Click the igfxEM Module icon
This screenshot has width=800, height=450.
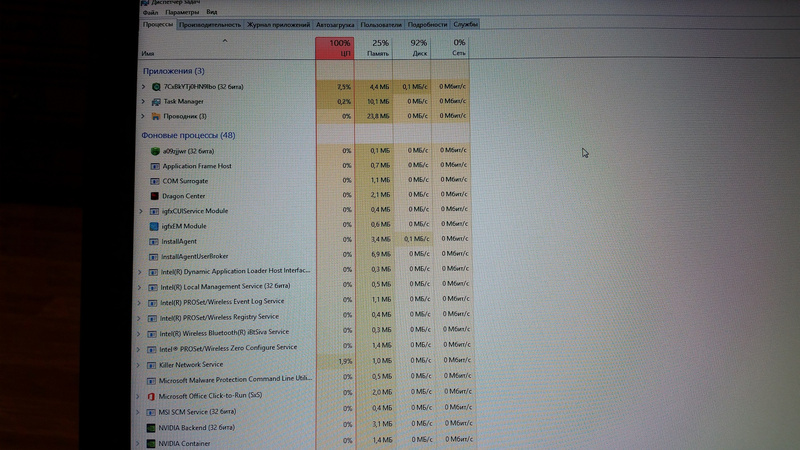pyautogui.click(x=154, y=226)
